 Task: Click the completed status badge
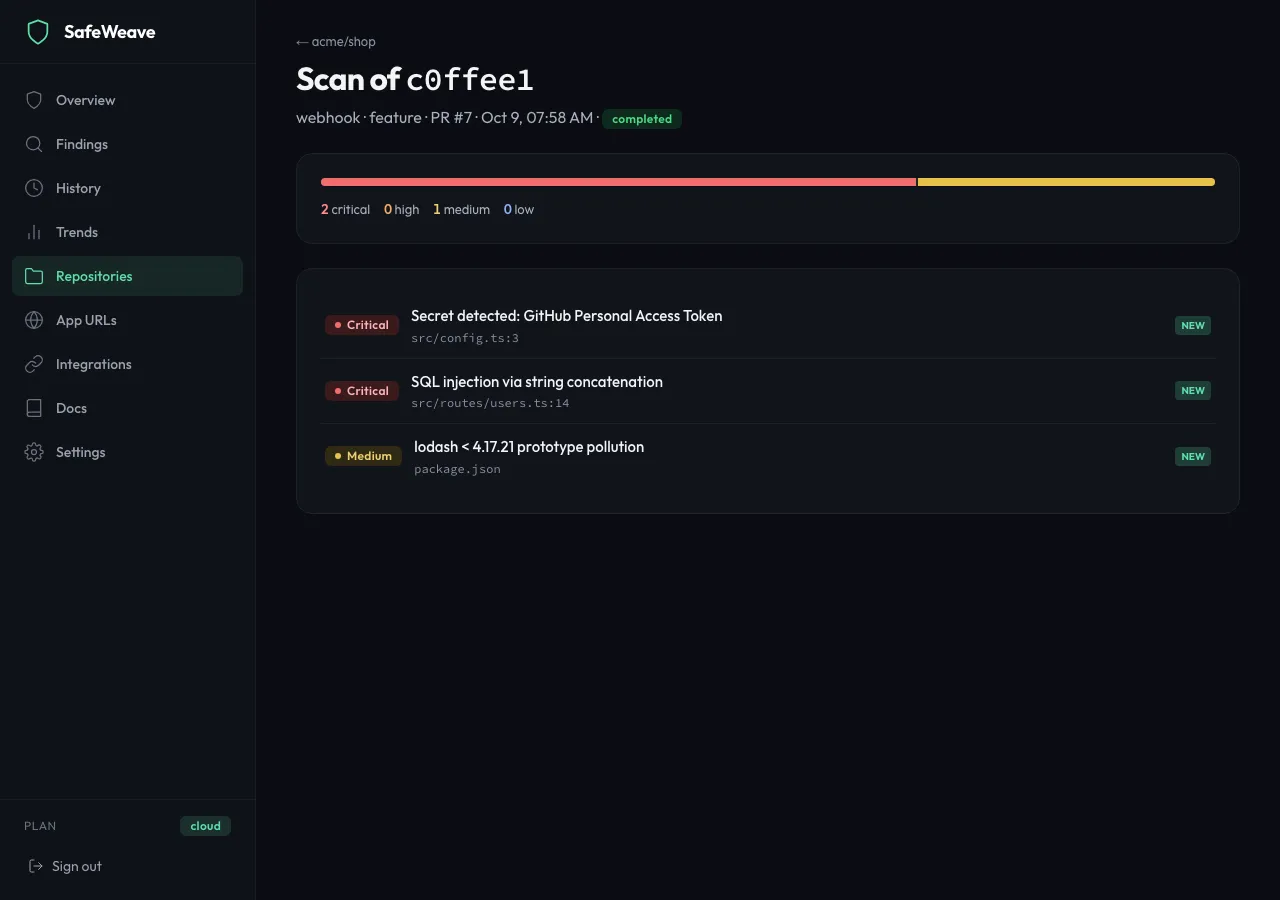point(642,119)
